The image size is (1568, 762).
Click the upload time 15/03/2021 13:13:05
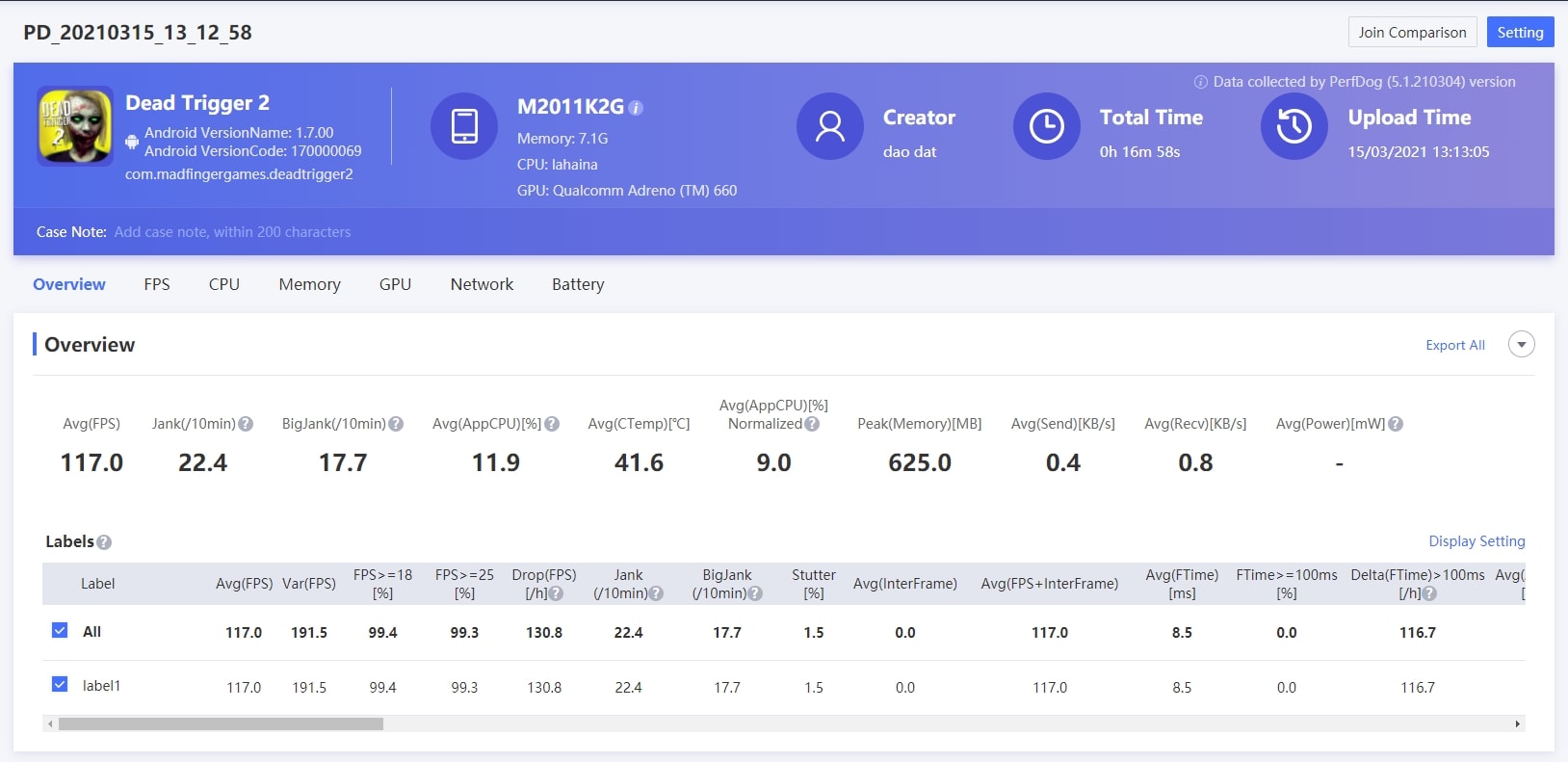[x=1419, y=152]
